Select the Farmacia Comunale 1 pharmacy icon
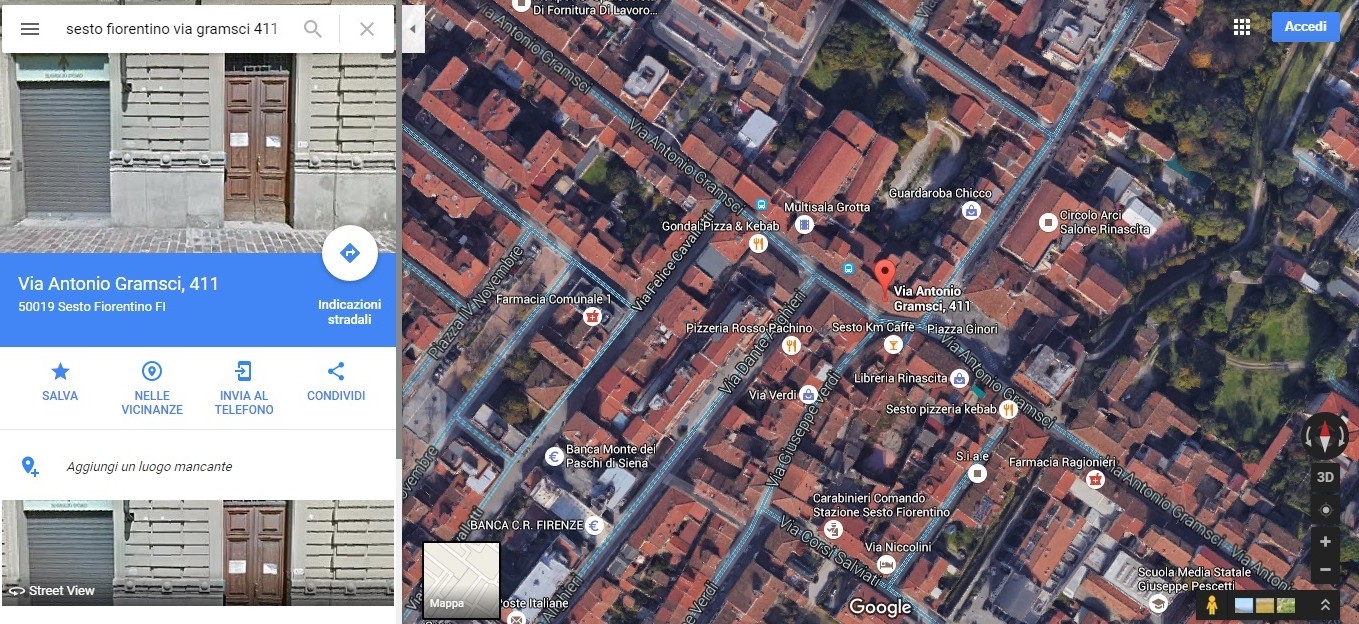The height and width of the screenshot is (624, 1359). [592, 316]
